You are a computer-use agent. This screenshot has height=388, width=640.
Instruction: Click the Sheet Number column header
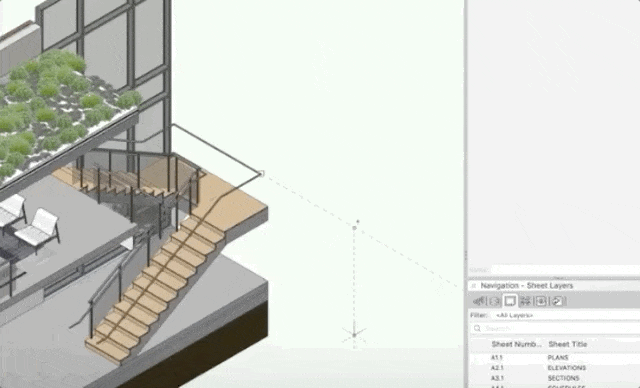(516, 344)
